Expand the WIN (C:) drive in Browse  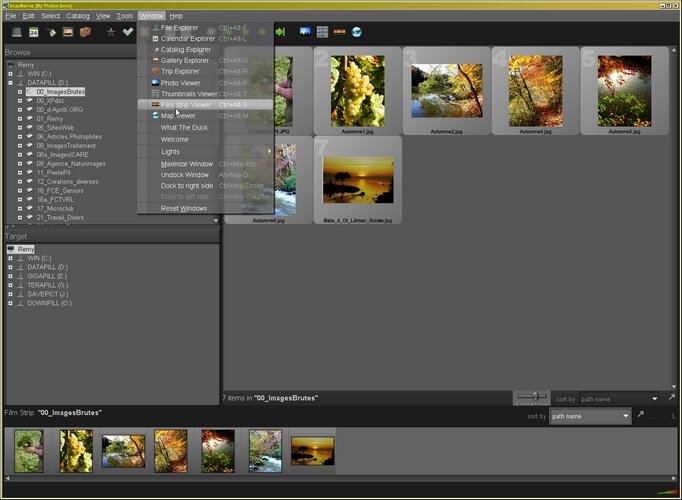(x=10, y=73)
